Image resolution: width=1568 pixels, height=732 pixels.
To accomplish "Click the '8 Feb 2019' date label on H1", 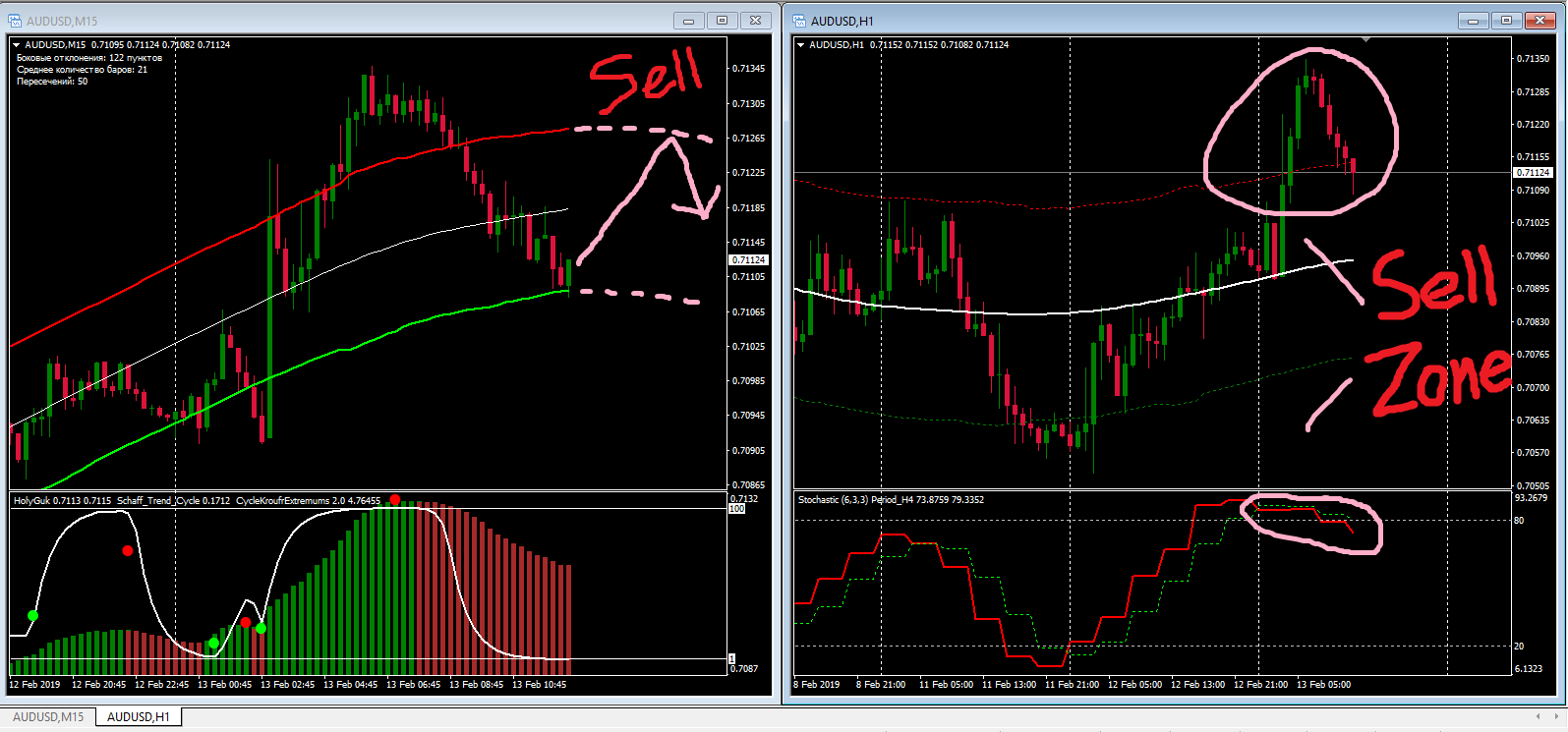I will point(817,685).
